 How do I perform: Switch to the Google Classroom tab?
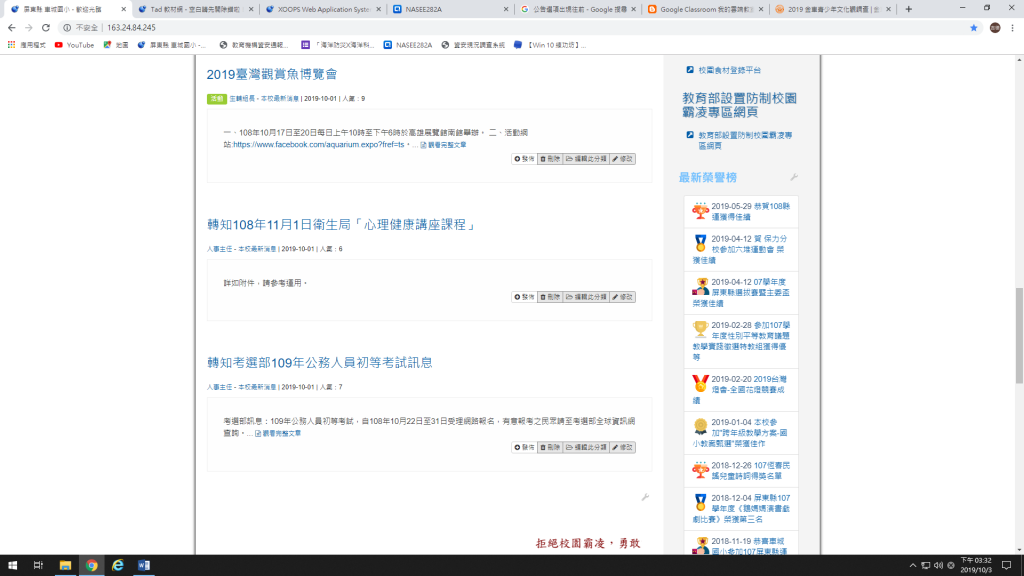point(706,9)
